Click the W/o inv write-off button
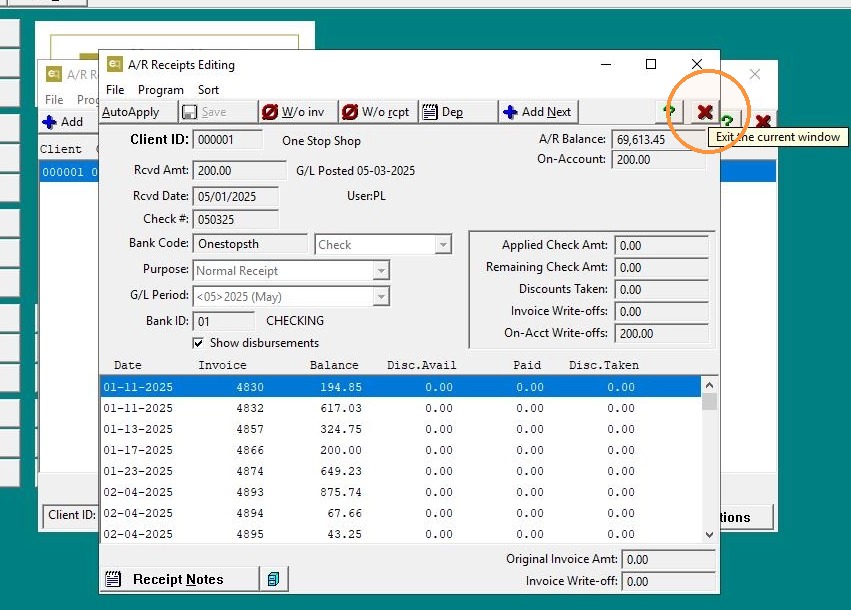 (x=297, y=112)
